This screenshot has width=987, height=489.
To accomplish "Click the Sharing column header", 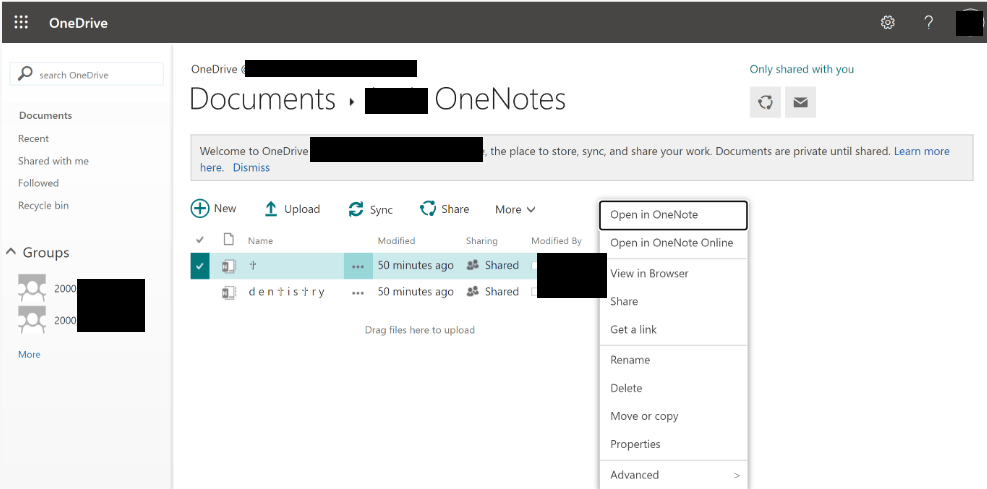I will (482, 240).
